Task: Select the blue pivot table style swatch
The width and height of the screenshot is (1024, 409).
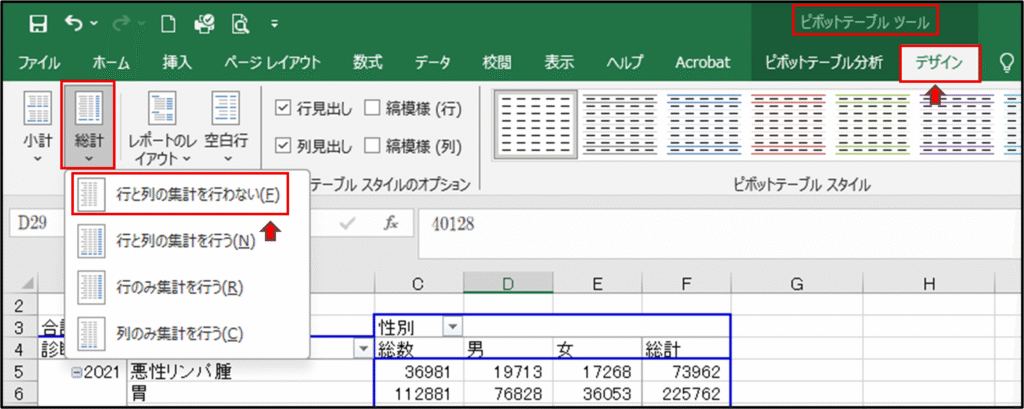Action: [x=699, y=125]
